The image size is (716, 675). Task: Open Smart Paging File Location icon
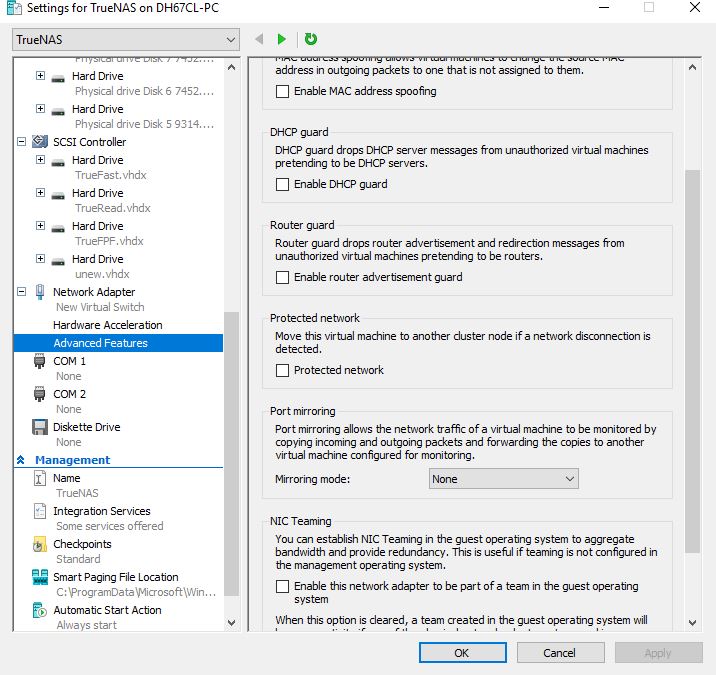[40, 577]
